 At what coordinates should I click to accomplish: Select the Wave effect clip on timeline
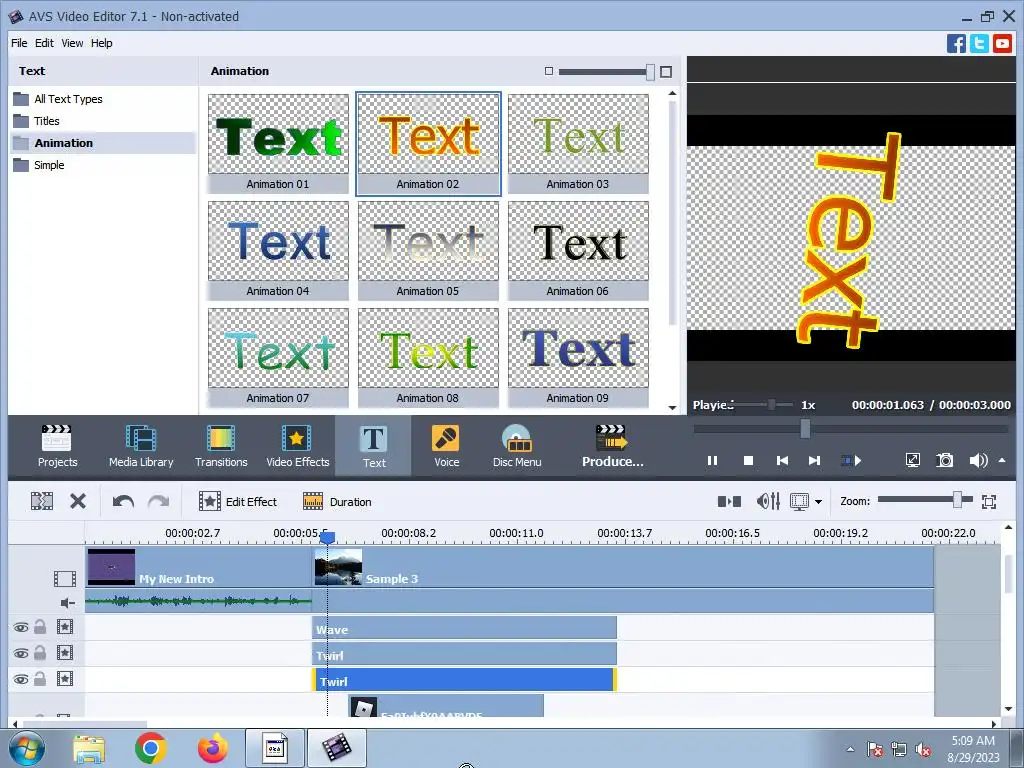464,628
